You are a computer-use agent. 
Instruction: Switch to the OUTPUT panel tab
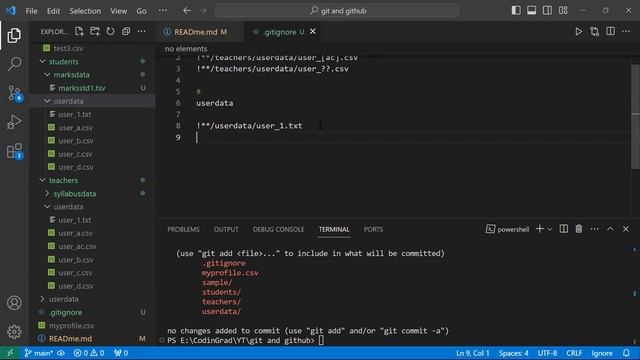(x=226, y=229)
